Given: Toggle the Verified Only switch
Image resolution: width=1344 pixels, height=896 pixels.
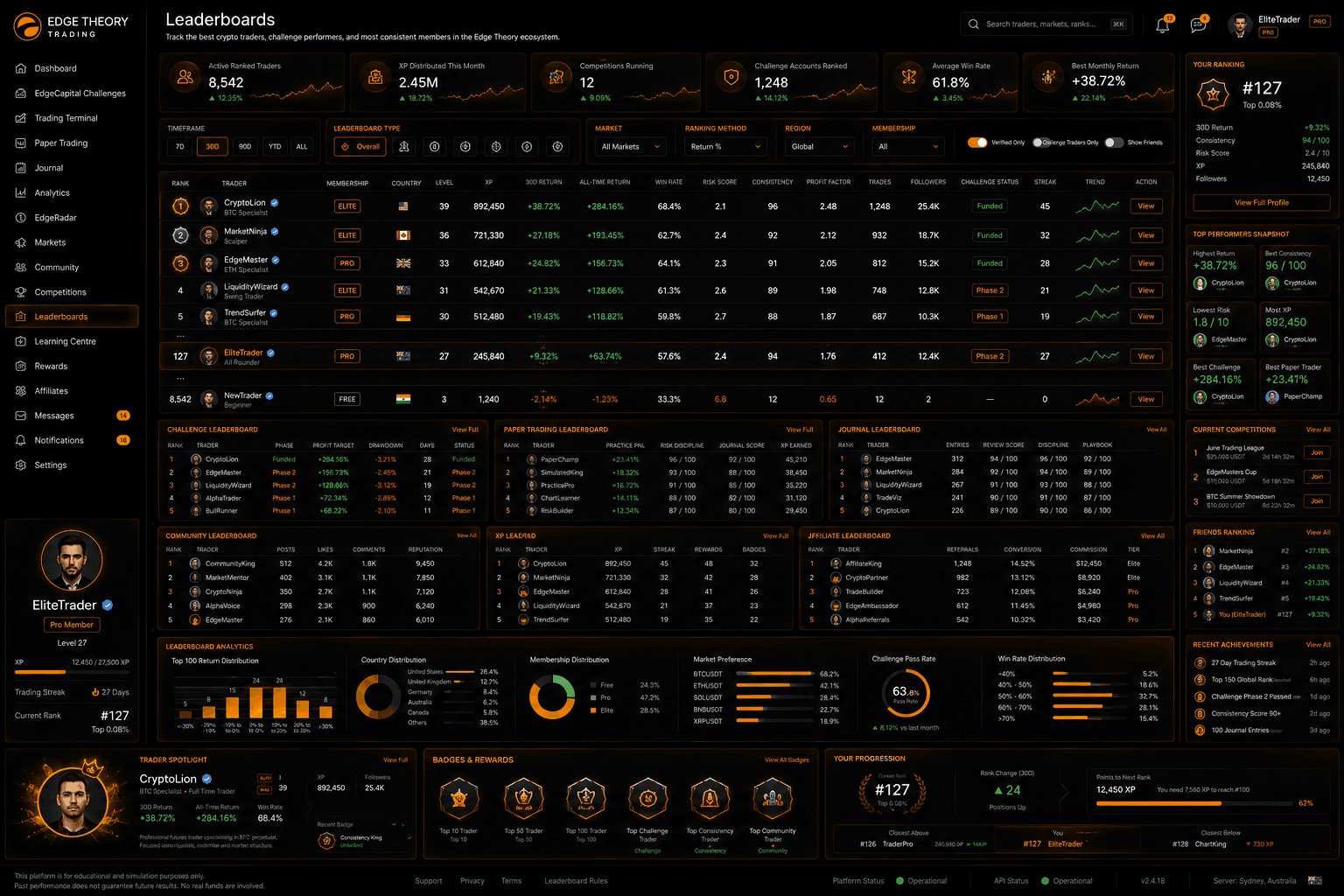Looking at the screenshot, I should tap(977, 143).
